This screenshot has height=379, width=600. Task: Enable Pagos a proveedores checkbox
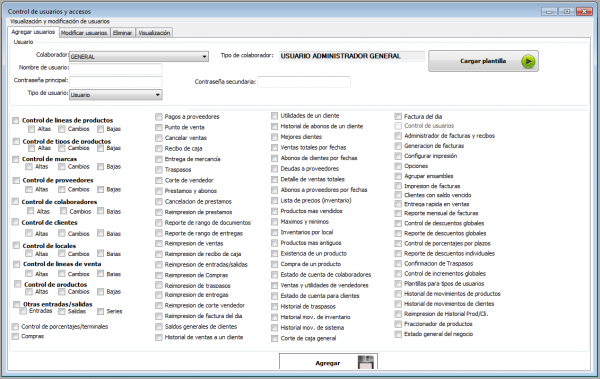158,117
